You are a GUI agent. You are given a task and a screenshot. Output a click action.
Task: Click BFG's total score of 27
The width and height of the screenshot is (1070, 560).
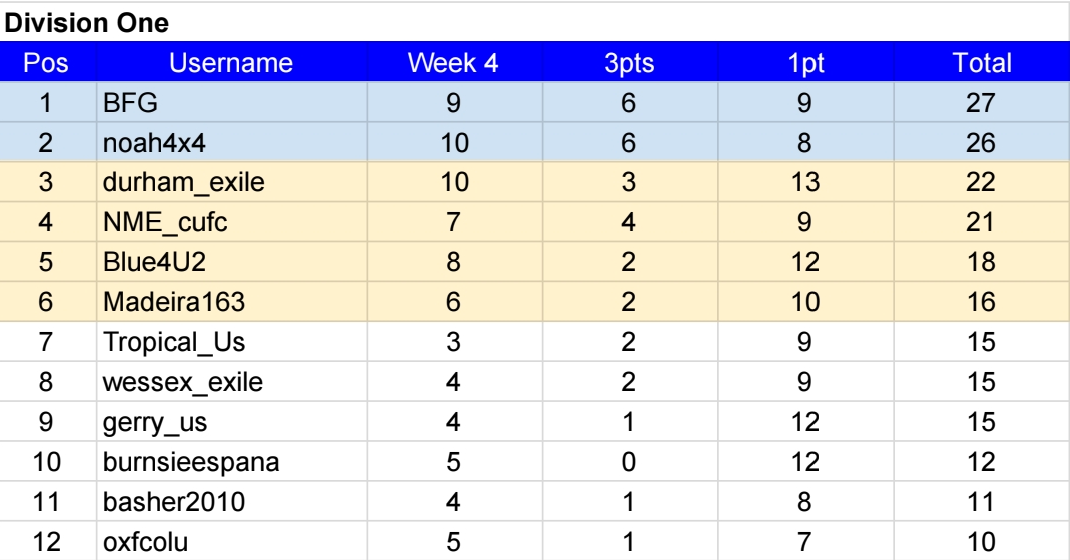tap(981, 103)
